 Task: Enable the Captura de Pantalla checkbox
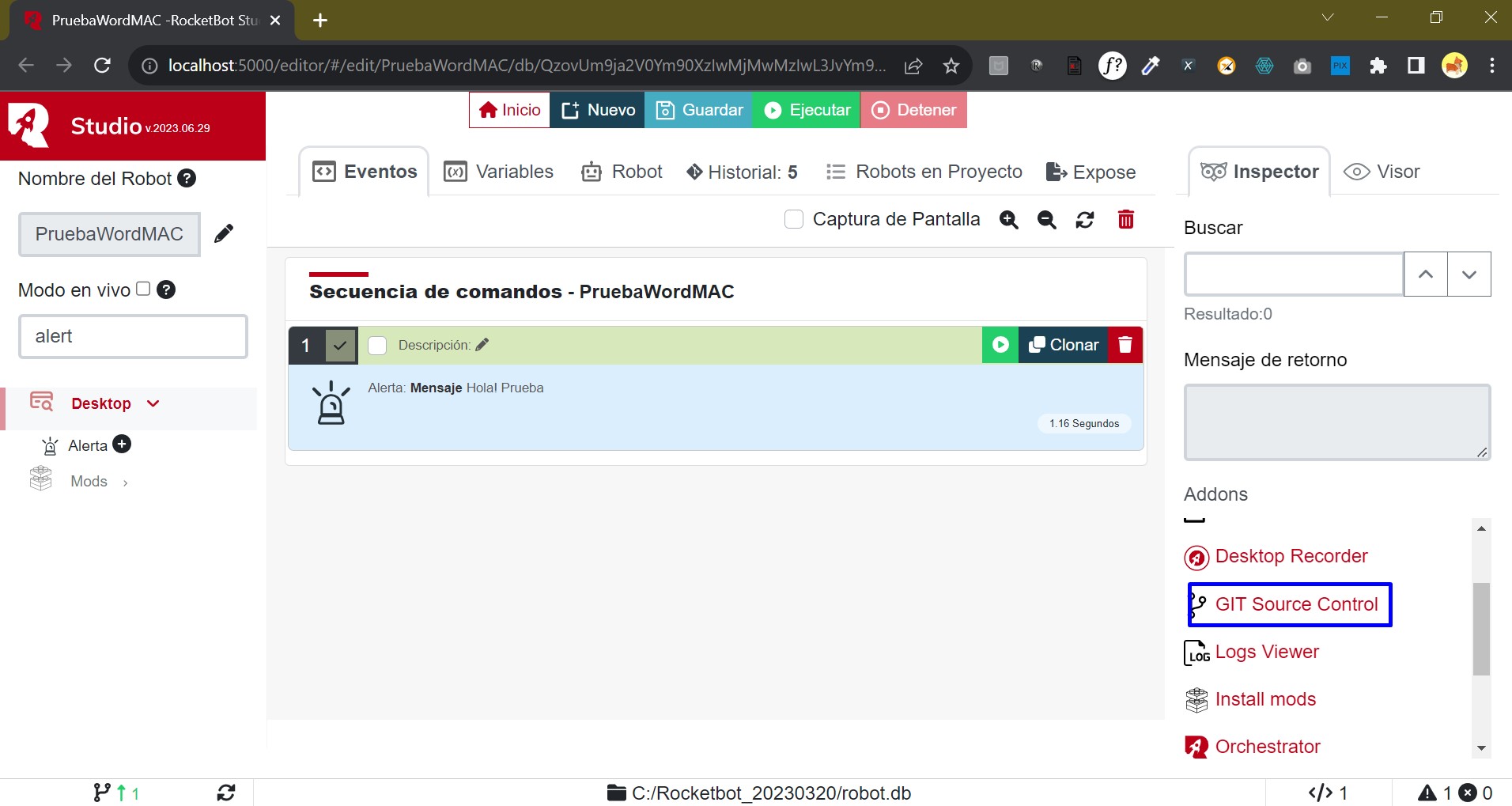point(794,219)
